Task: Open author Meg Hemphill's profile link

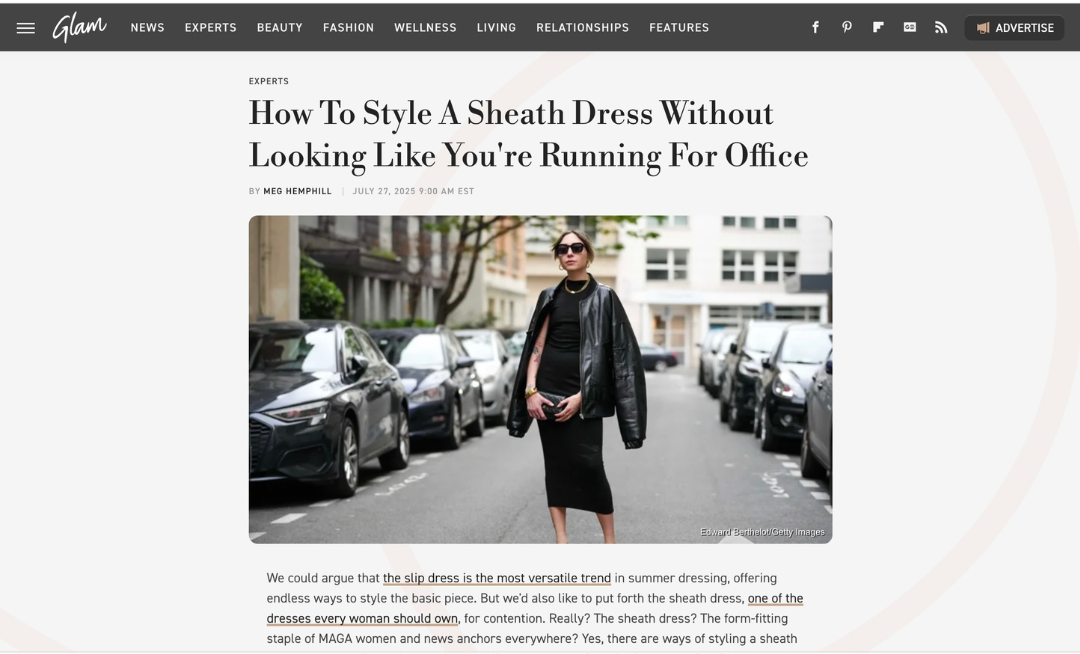Action: click(x=298, y=191)
